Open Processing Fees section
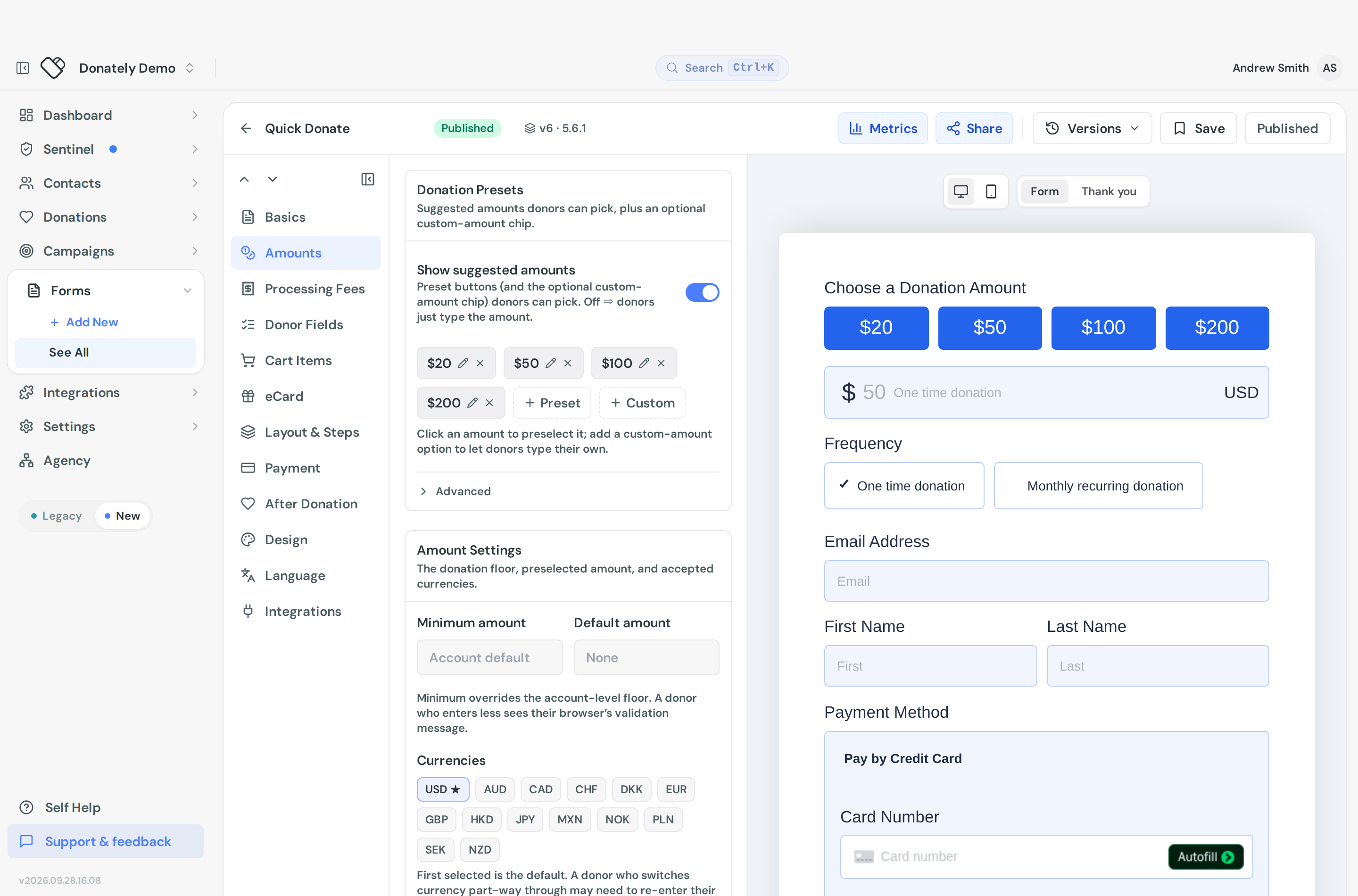This screenshot has height=896, width=1358. (x=306, y=289)
